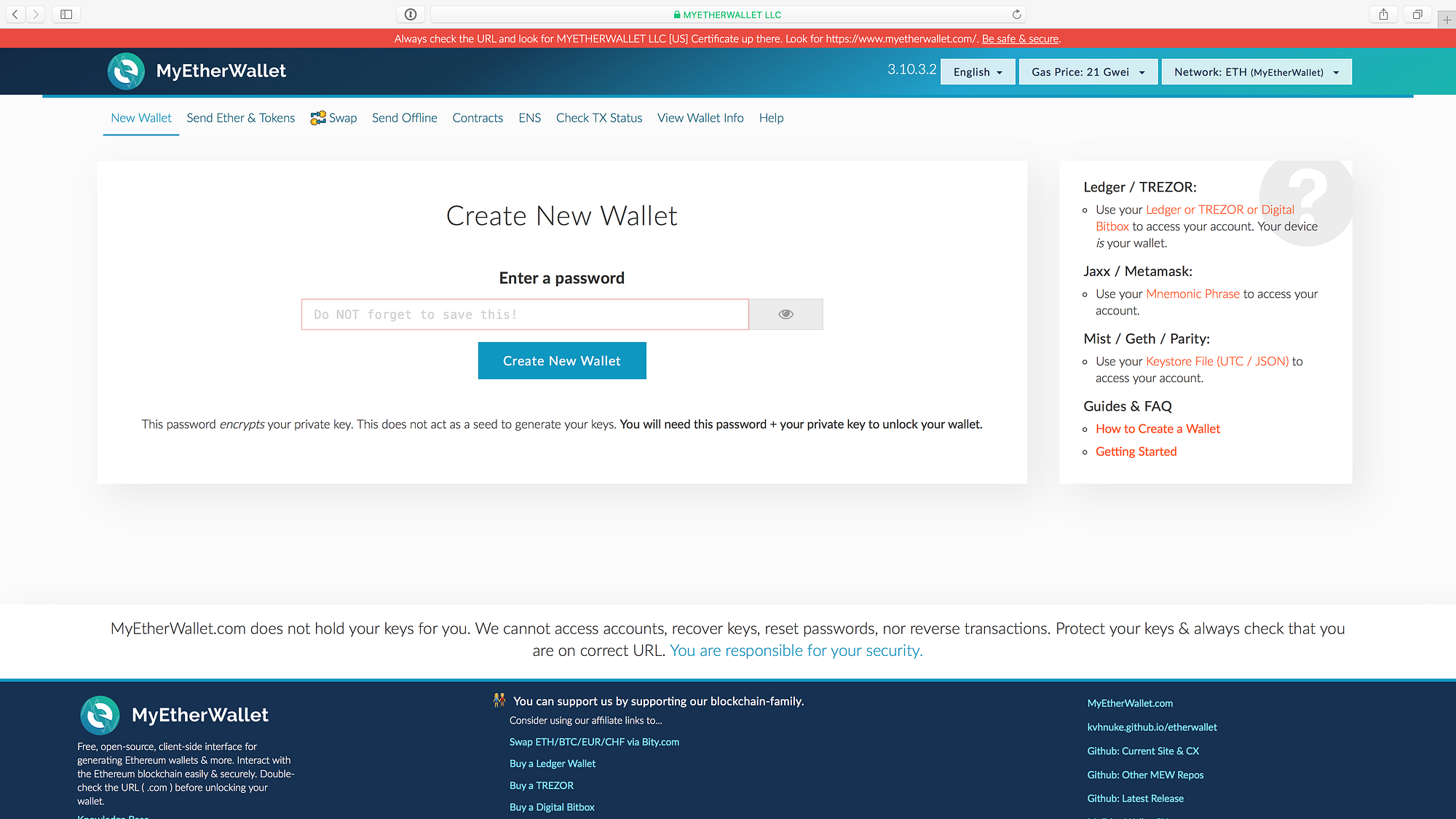The image size is (1456, 819).
Task: Click the 'Create New Wallet' page heading
Action: (x=562, y=216)
